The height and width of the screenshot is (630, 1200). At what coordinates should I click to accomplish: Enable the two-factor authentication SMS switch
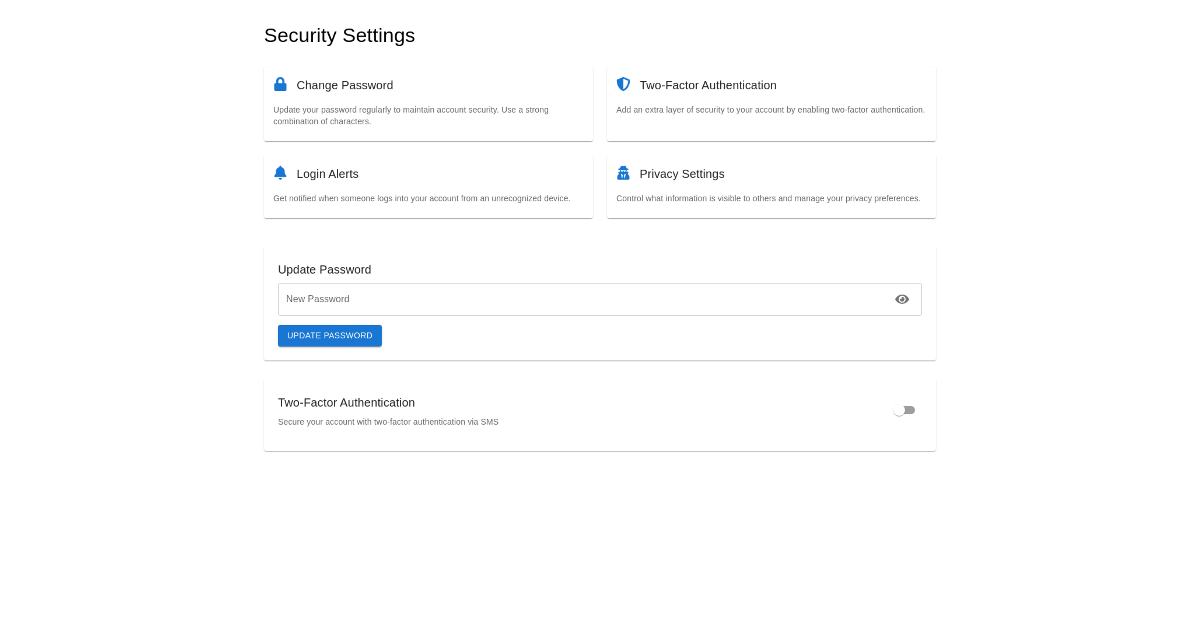pyautogui.click(x=904, y=410)
